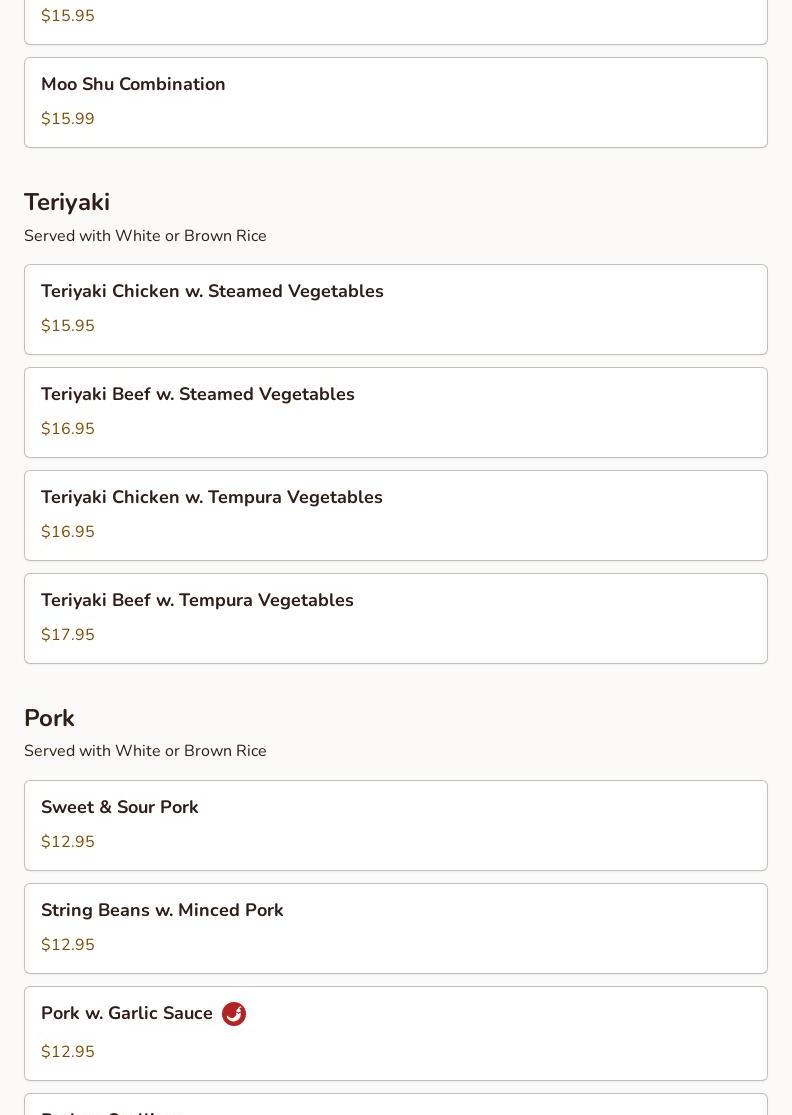Image resolution: width=792 pixels, height=1115 pixels.
Task: Select the Sweet & Sour Pork item
Action: point(395,825)
